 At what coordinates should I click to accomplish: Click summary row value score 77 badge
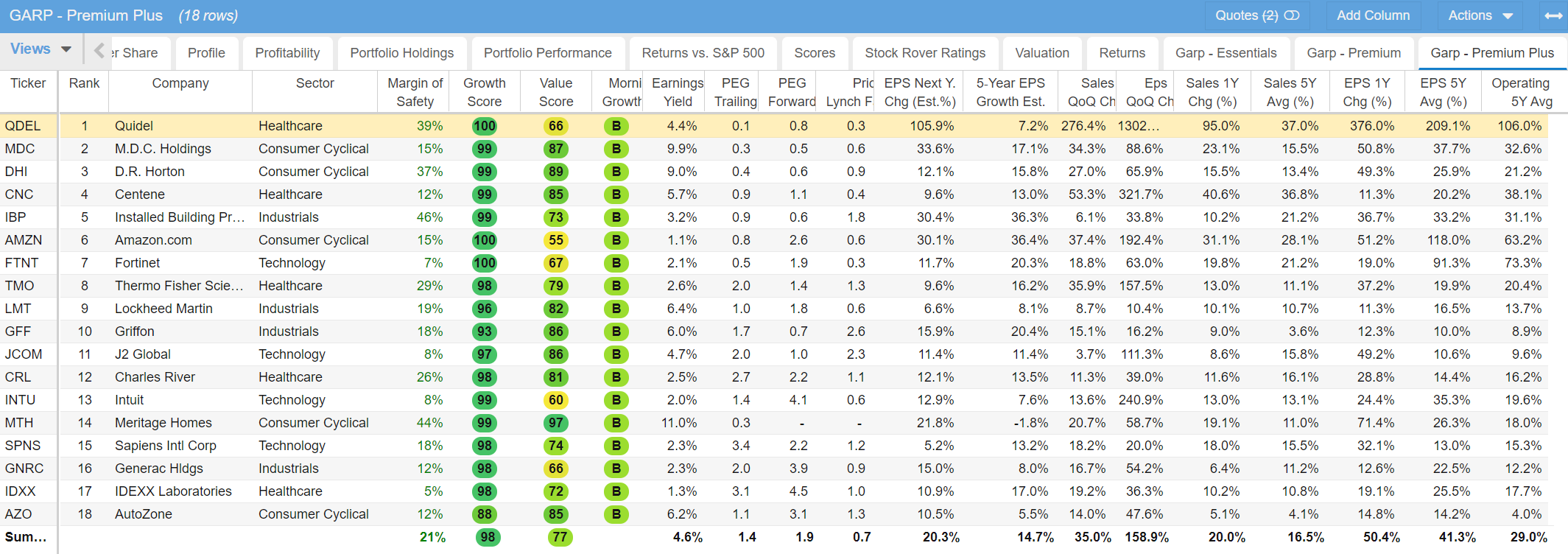pyautogui.click(x=560, y=537)
